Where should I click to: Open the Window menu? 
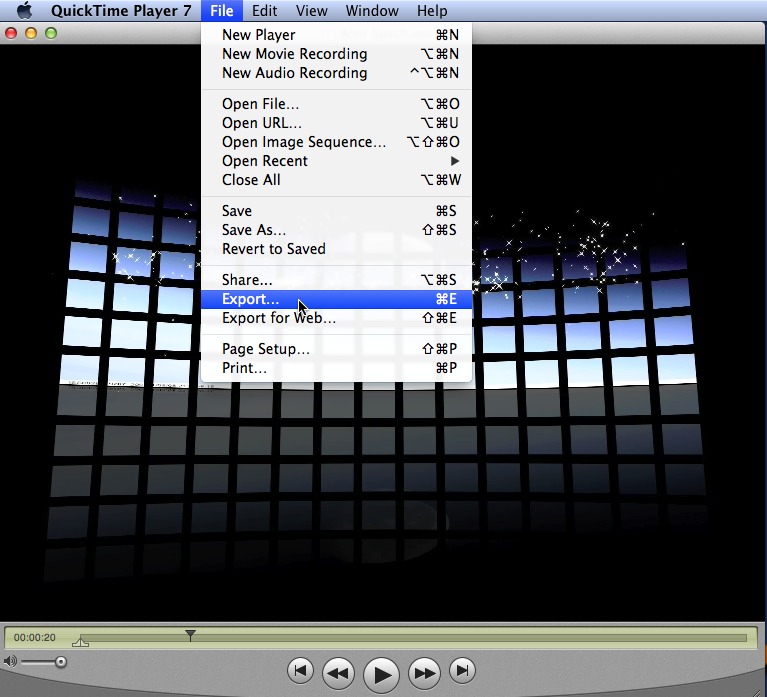[x=372, y=10]
